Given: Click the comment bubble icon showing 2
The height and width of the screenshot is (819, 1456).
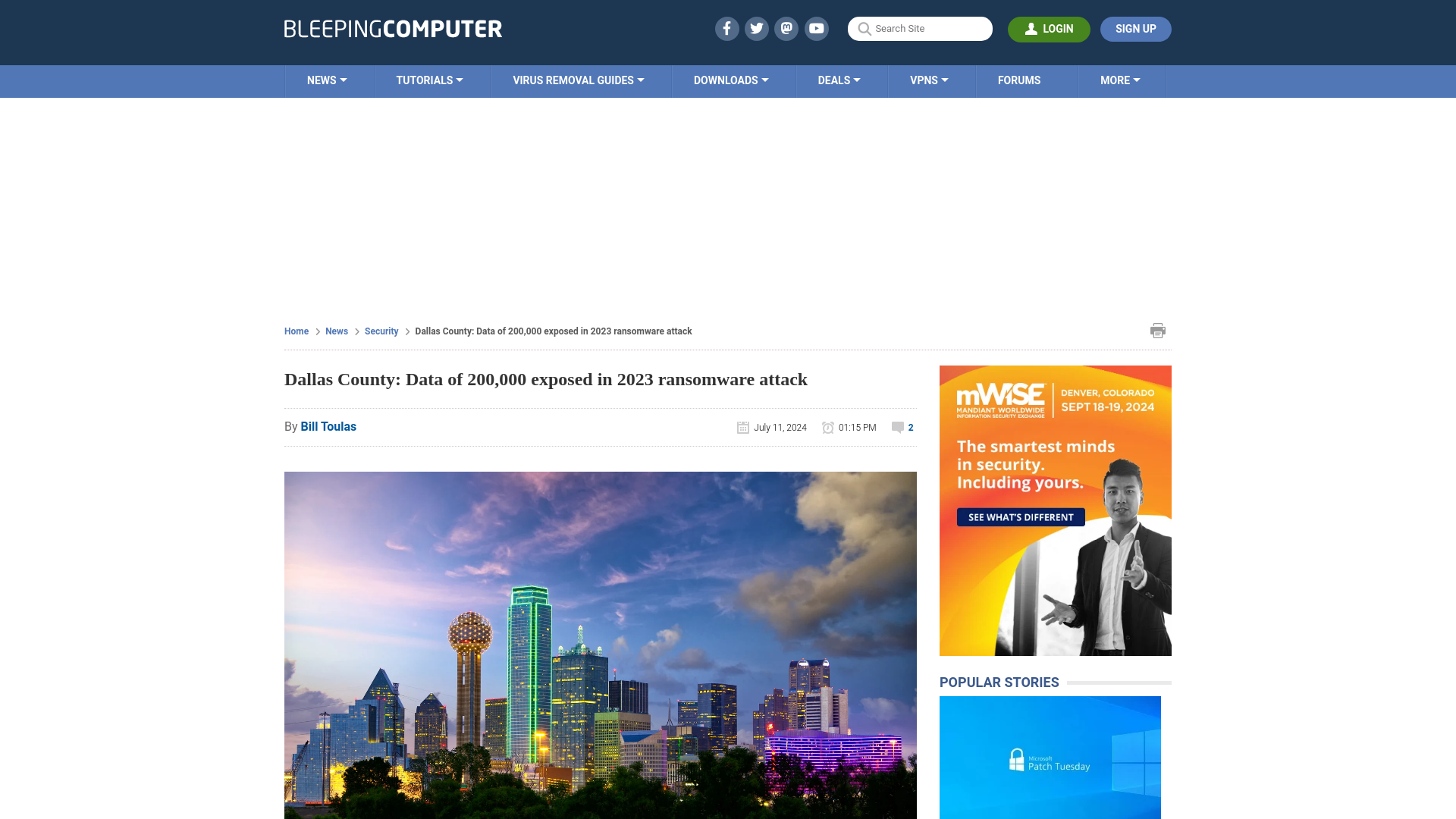Looking at the screenshot, I should 898,427.
